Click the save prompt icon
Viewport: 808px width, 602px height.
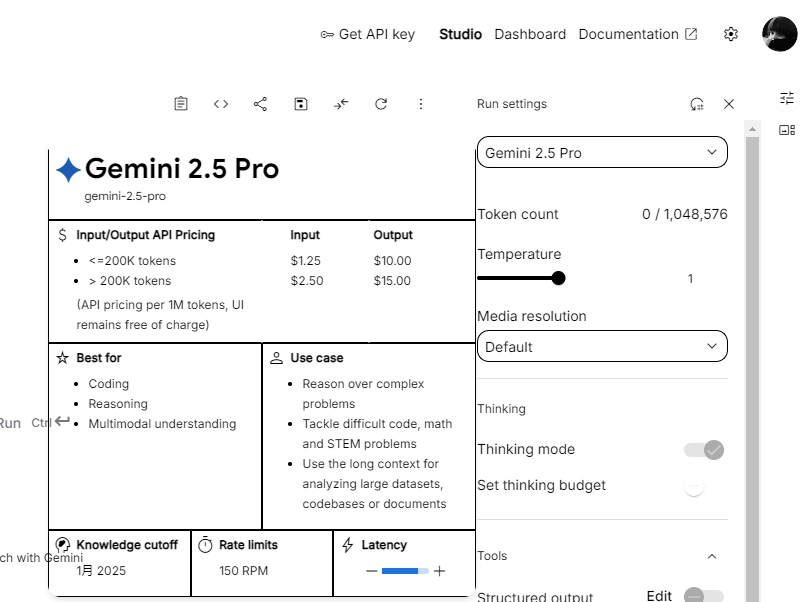coord(301,104)
